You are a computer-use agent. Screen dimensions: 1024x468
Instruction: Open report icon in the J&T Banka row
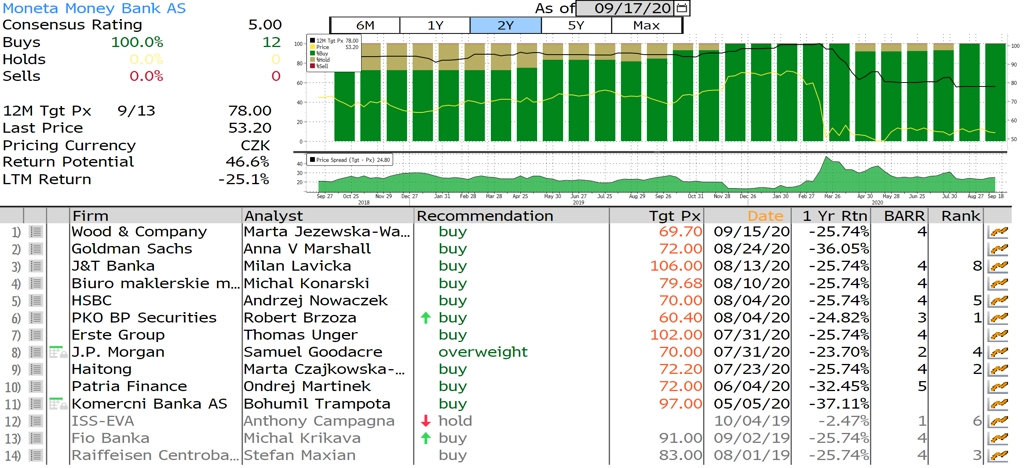pos(36,266)
